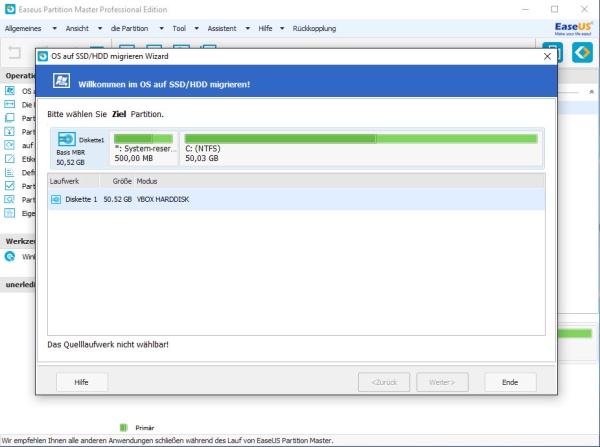The image size is (600, 447).
Task: Click Easeus Partition Master title bar icon
Action: pos(10,9)
